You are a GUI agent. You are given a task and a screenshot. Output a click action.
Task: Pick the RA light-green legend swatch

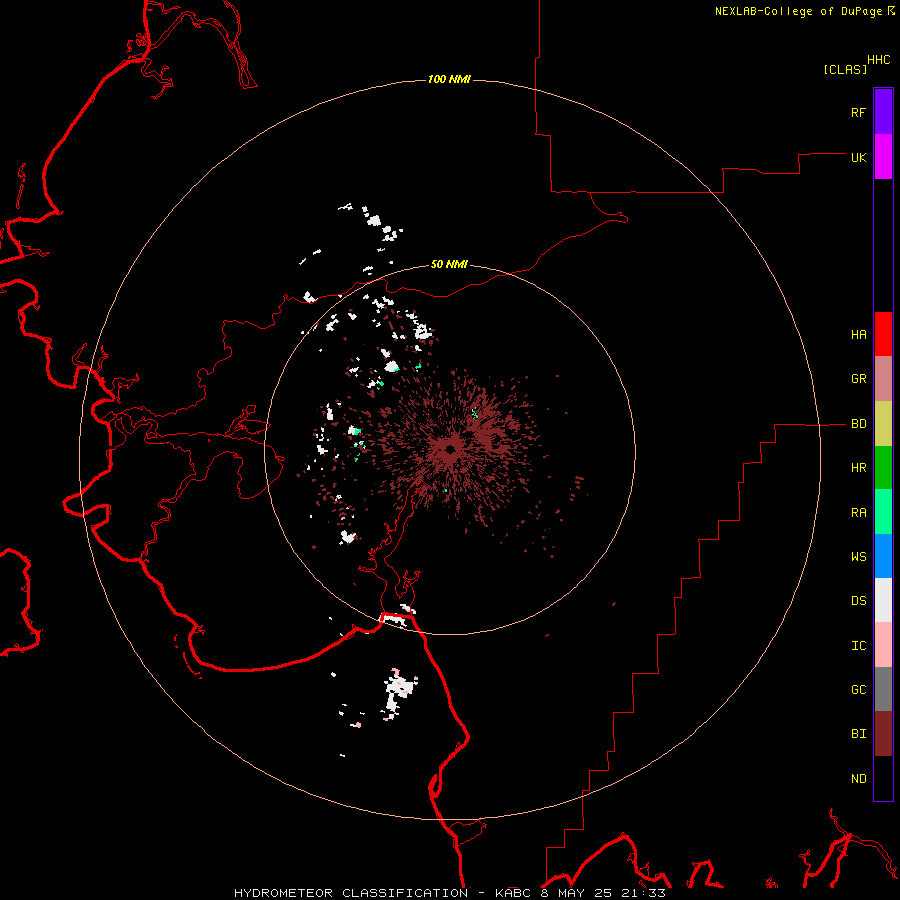click(x=883, y=512)
